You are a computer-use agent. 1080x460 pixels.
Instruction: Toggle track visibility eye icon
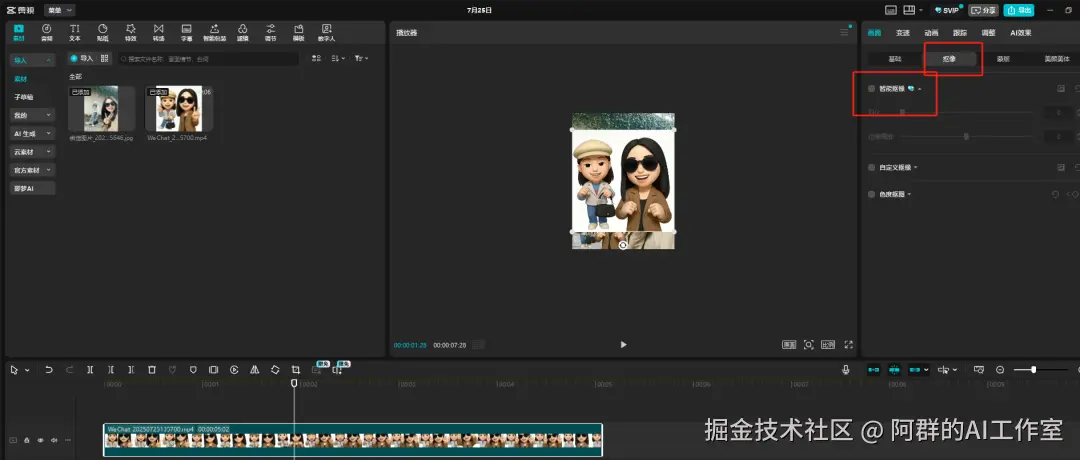(x=40, y=440)
